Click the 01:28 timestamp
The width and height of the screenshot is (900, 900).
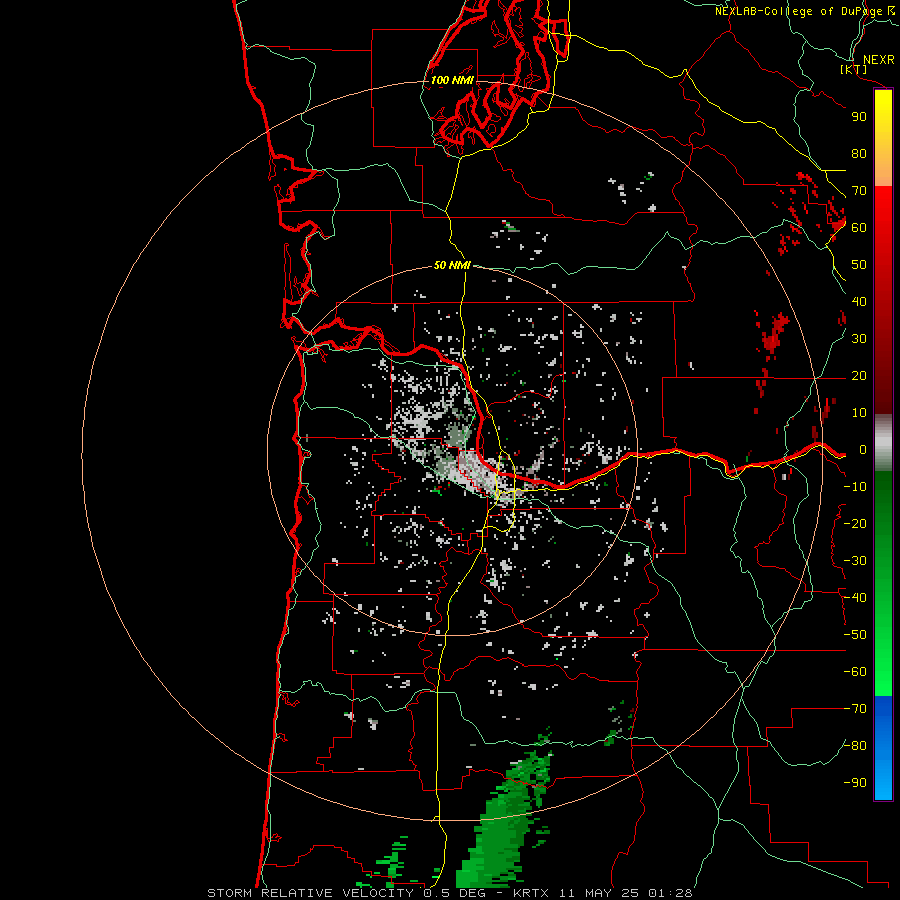coord(670,893)
